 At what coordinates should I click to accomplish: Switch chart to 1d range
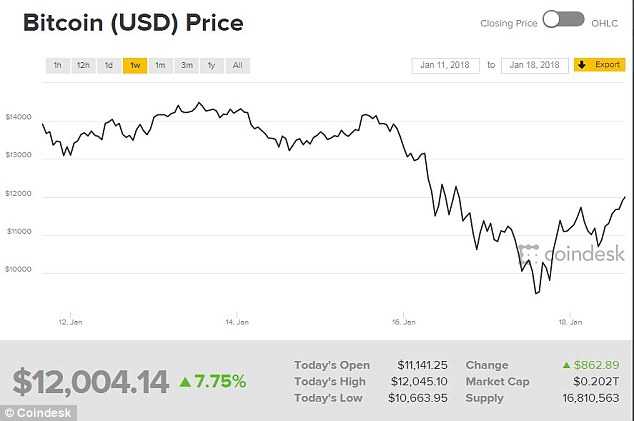[x=109, y=66]
